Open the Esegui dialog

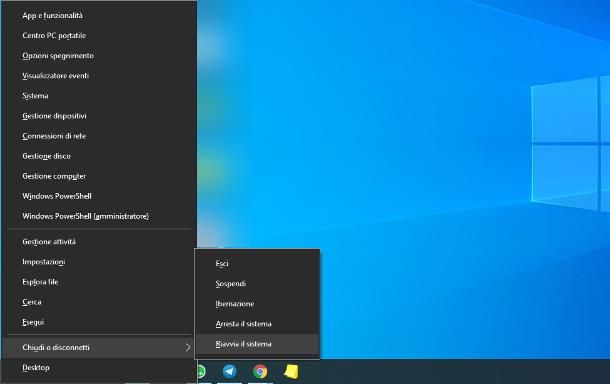click(x=99, y=323)
